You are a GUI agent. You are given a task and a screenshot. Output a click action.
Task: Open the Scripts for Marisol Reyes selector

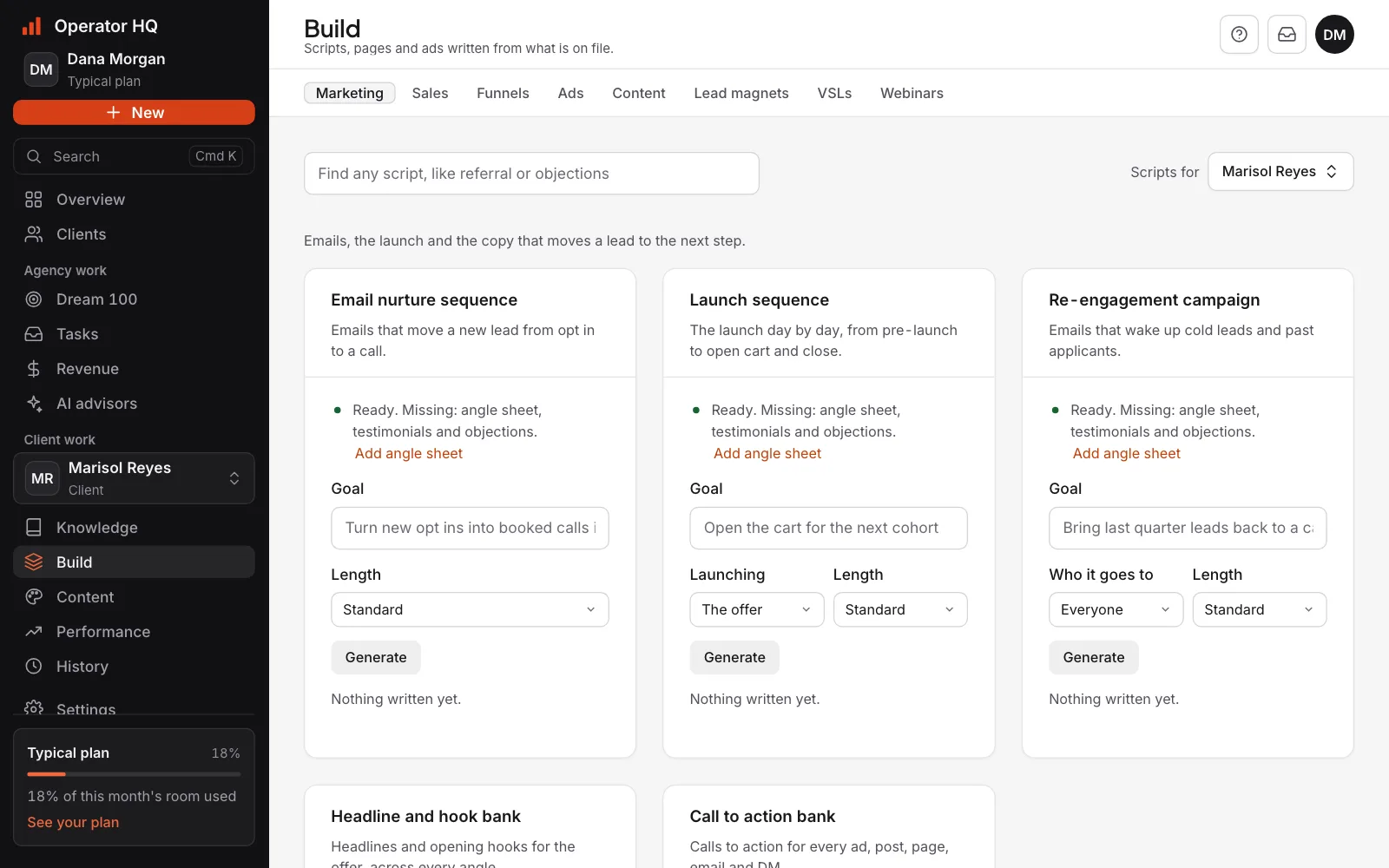[x=1280, y=172]
